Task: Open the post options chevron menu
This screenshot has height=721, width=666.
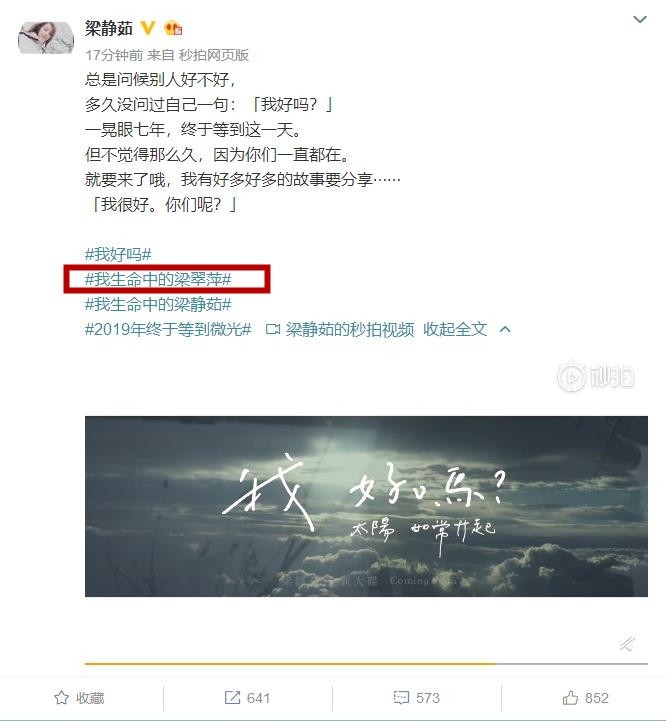Action: [x=640, y=20]
